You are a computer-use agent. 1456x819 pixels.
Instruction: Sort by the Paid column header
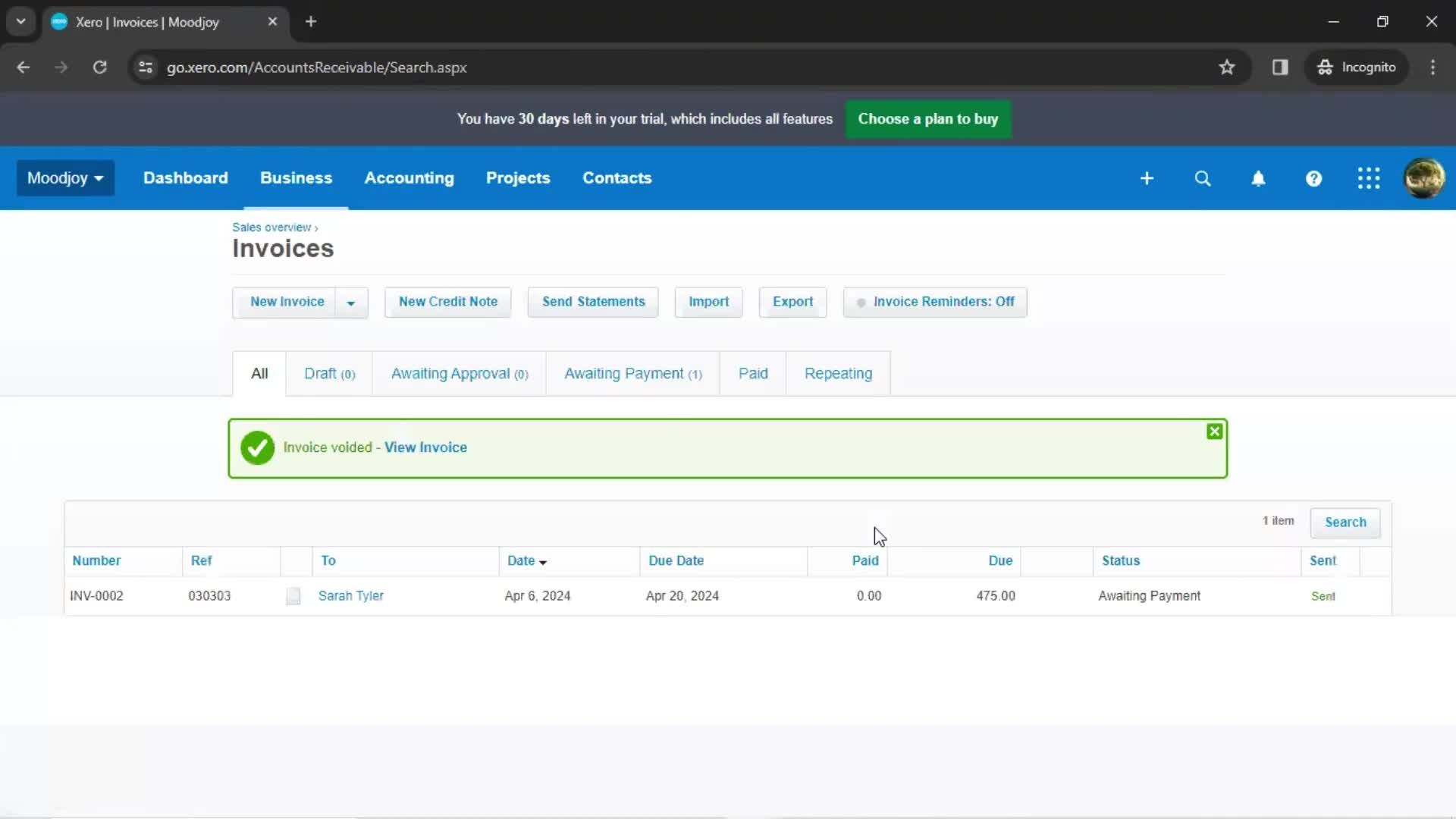pos(864,561)
